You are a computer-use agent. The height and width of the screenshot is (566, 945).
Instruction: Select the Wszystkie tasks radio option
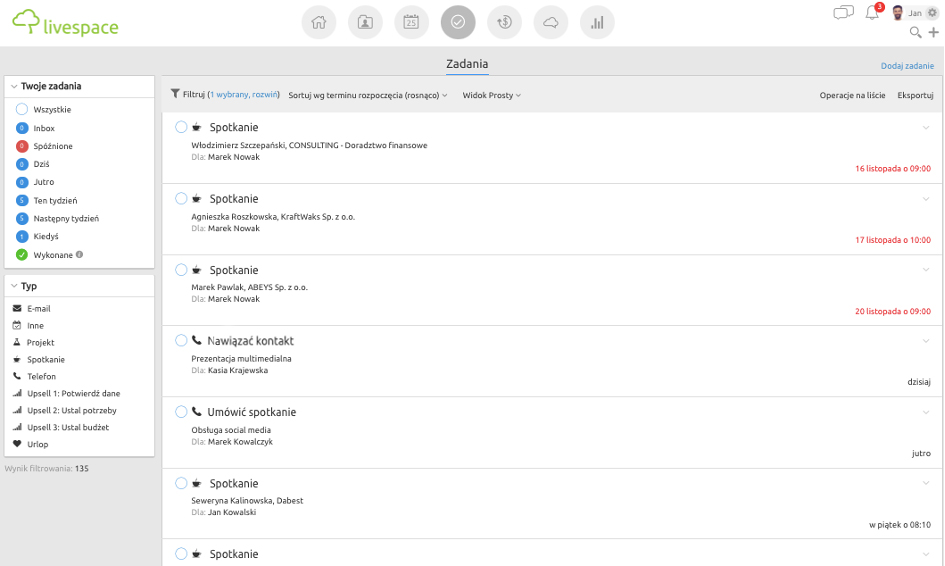(x=22, y=109)
